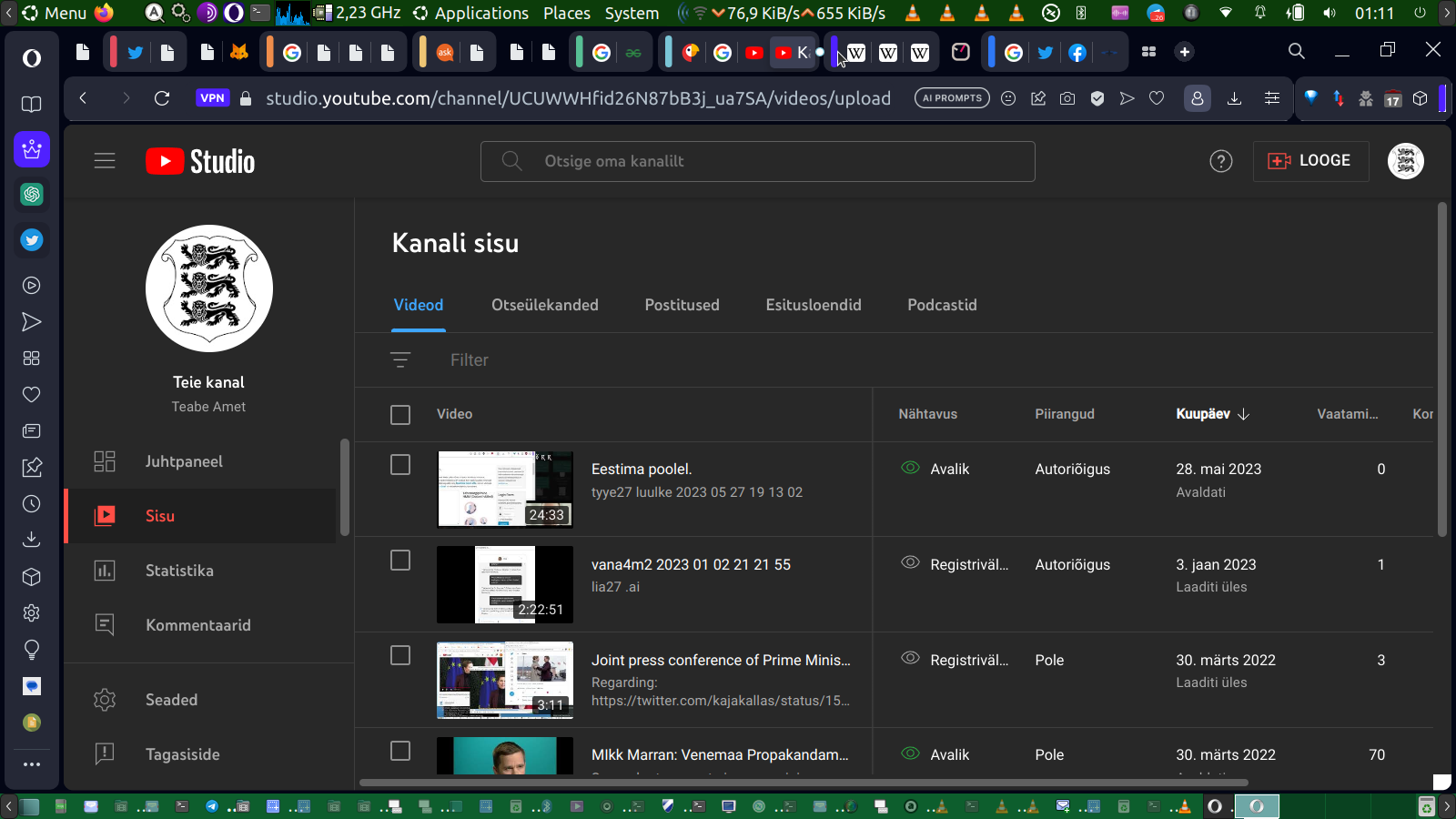Click the help question mark icon

(1220, 161)
